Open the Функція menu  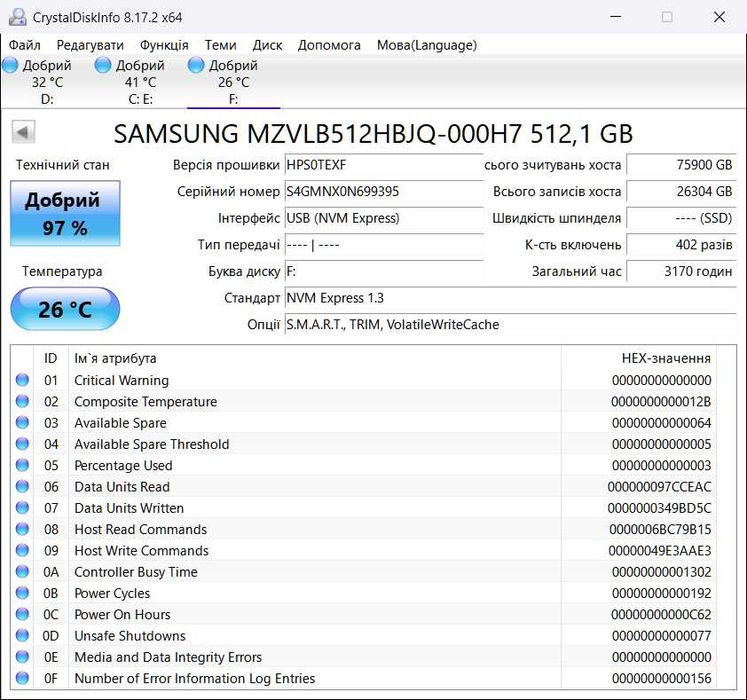tap(164, 45)
